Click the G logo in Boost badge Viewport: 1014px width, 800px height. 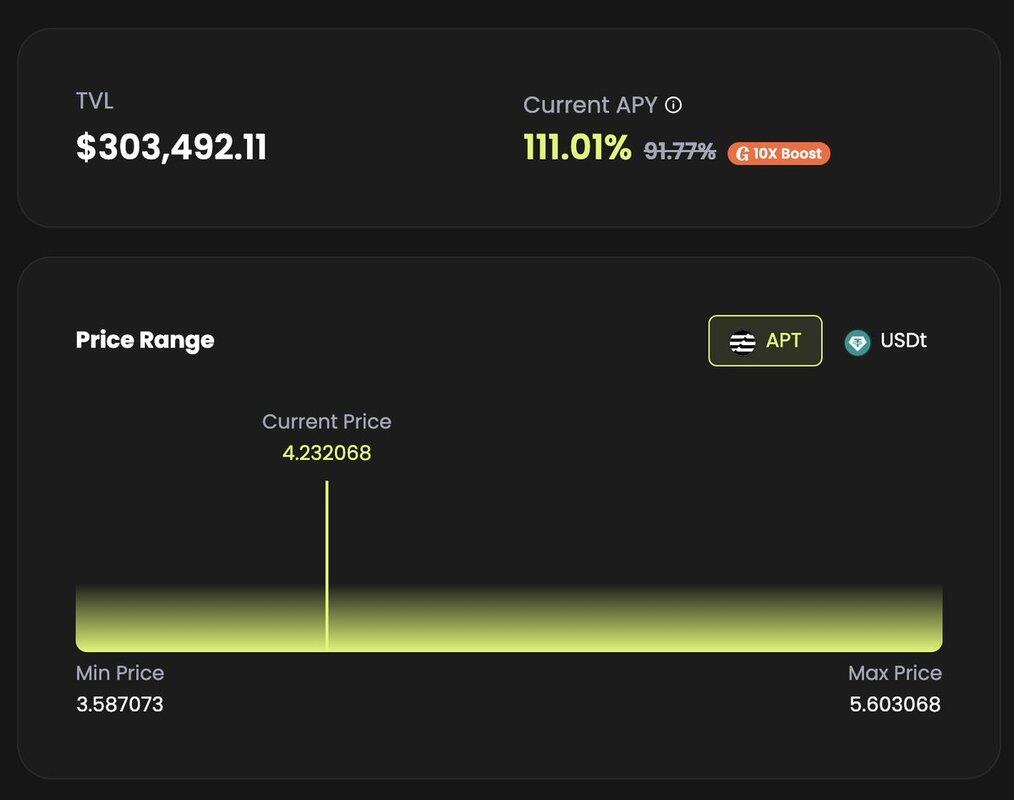(x=742, y=154)
